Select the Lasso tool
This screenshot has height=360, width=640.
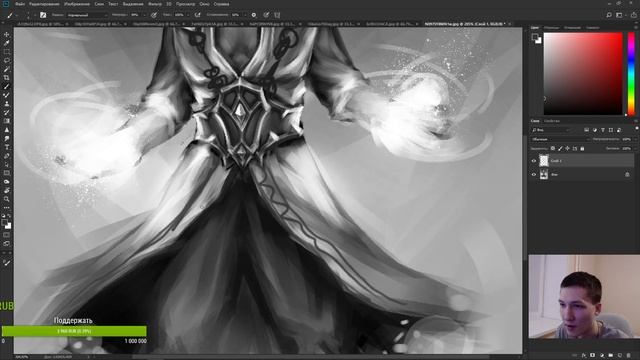(x=7, y=60)
